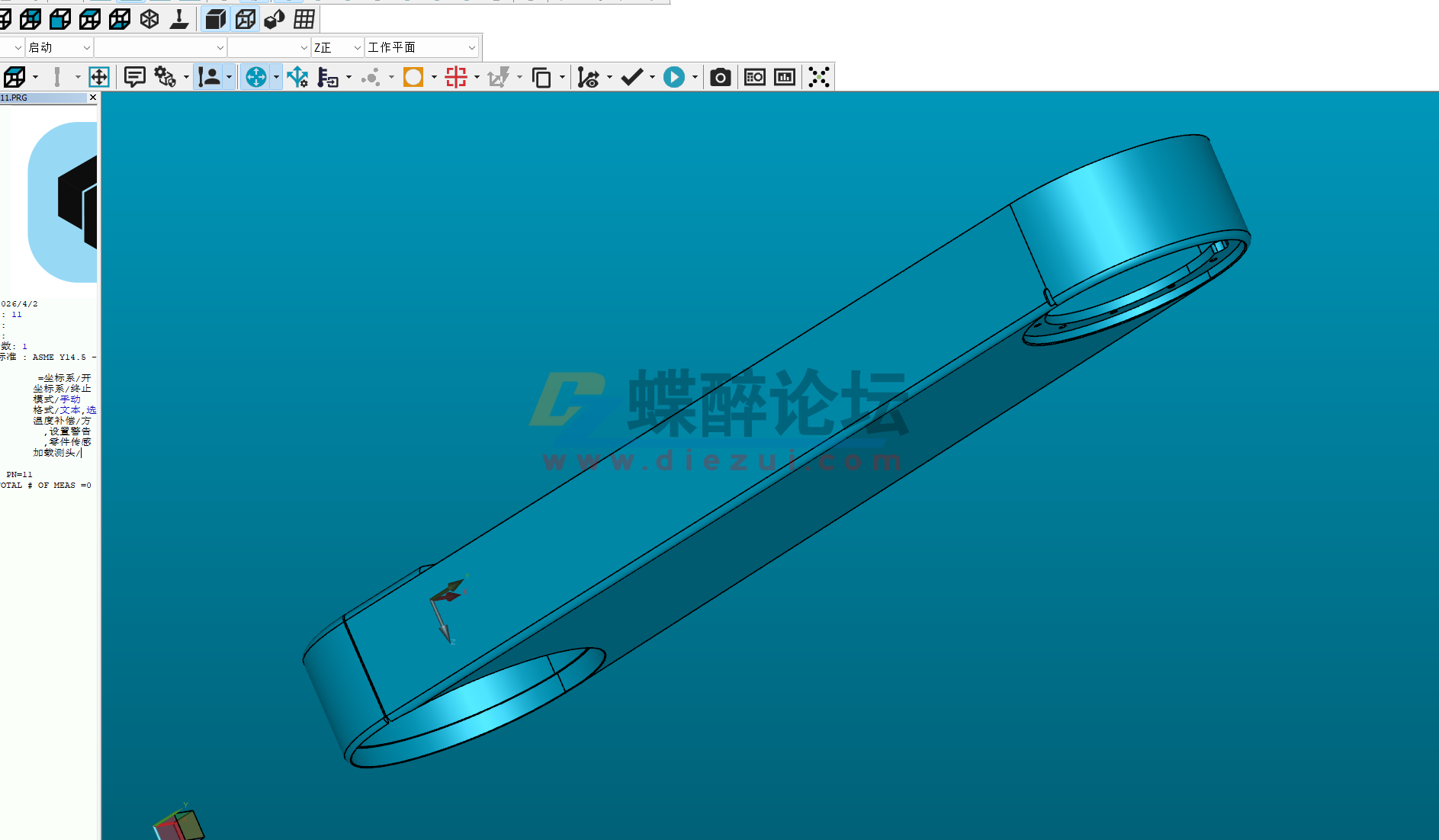Click the part program thumbnail in left panel
1439x840 pixels.
65,202
